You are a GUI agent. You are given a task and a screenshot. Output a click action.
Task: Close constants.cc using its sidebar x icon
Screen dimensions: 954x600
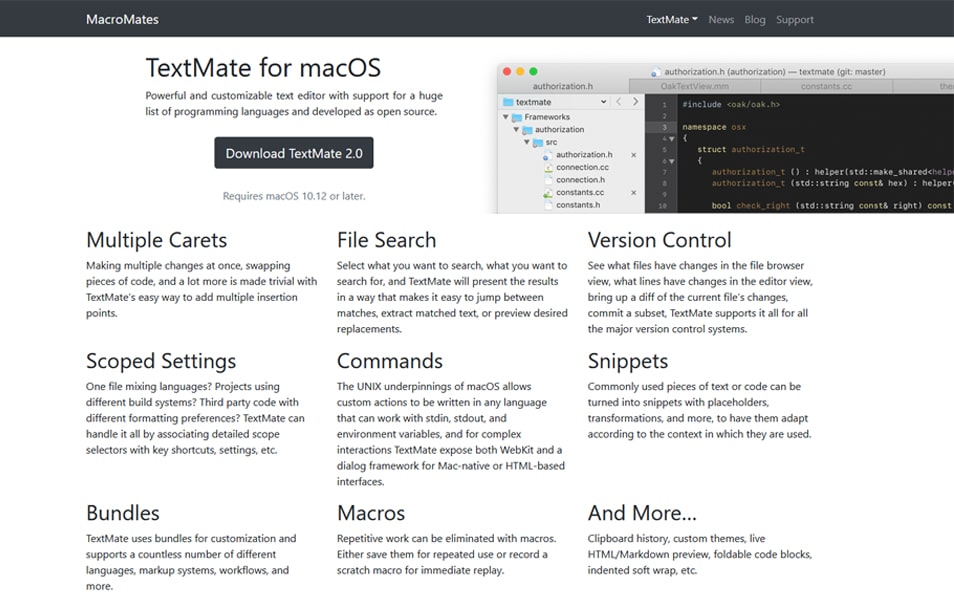coord(633,192)
